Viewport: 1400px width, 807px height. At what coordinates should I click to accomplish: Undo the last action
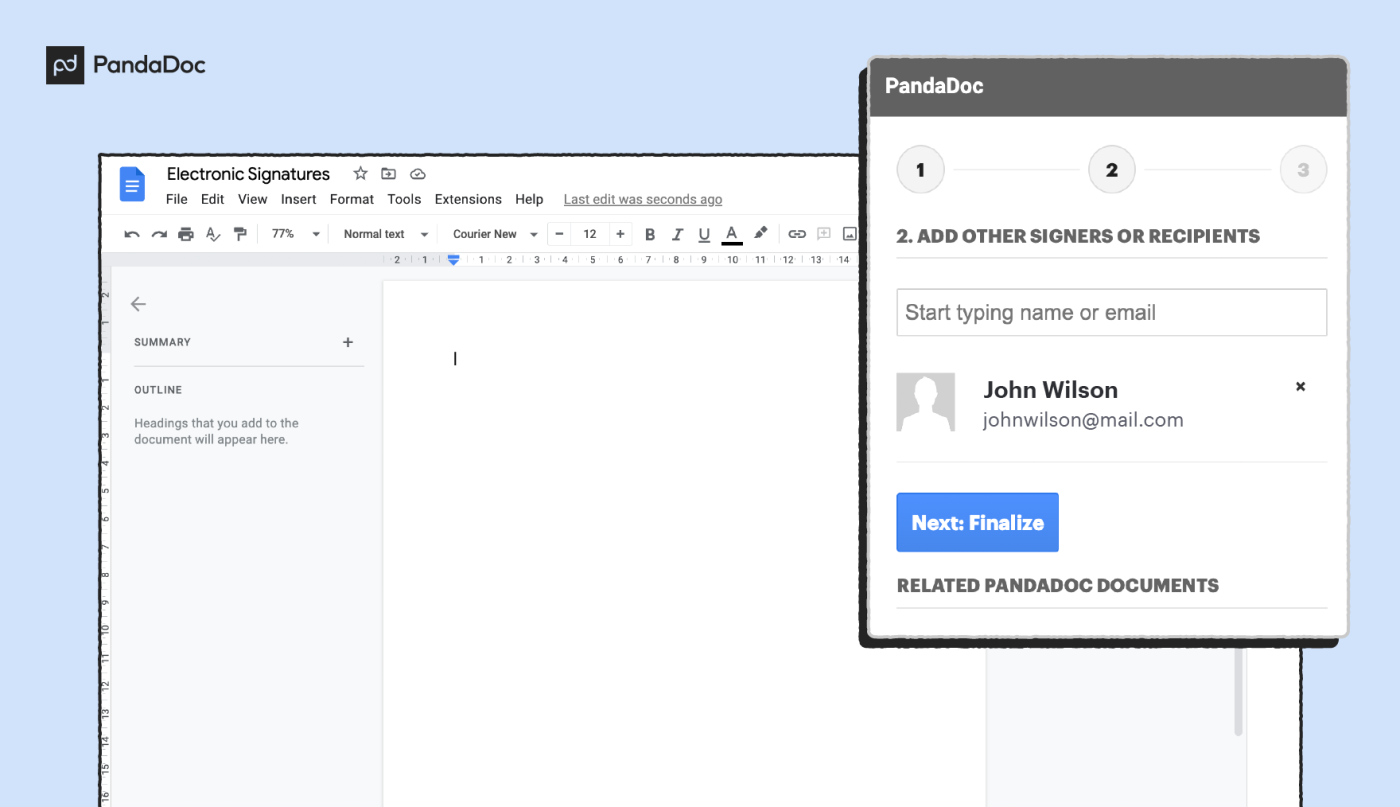132,234
